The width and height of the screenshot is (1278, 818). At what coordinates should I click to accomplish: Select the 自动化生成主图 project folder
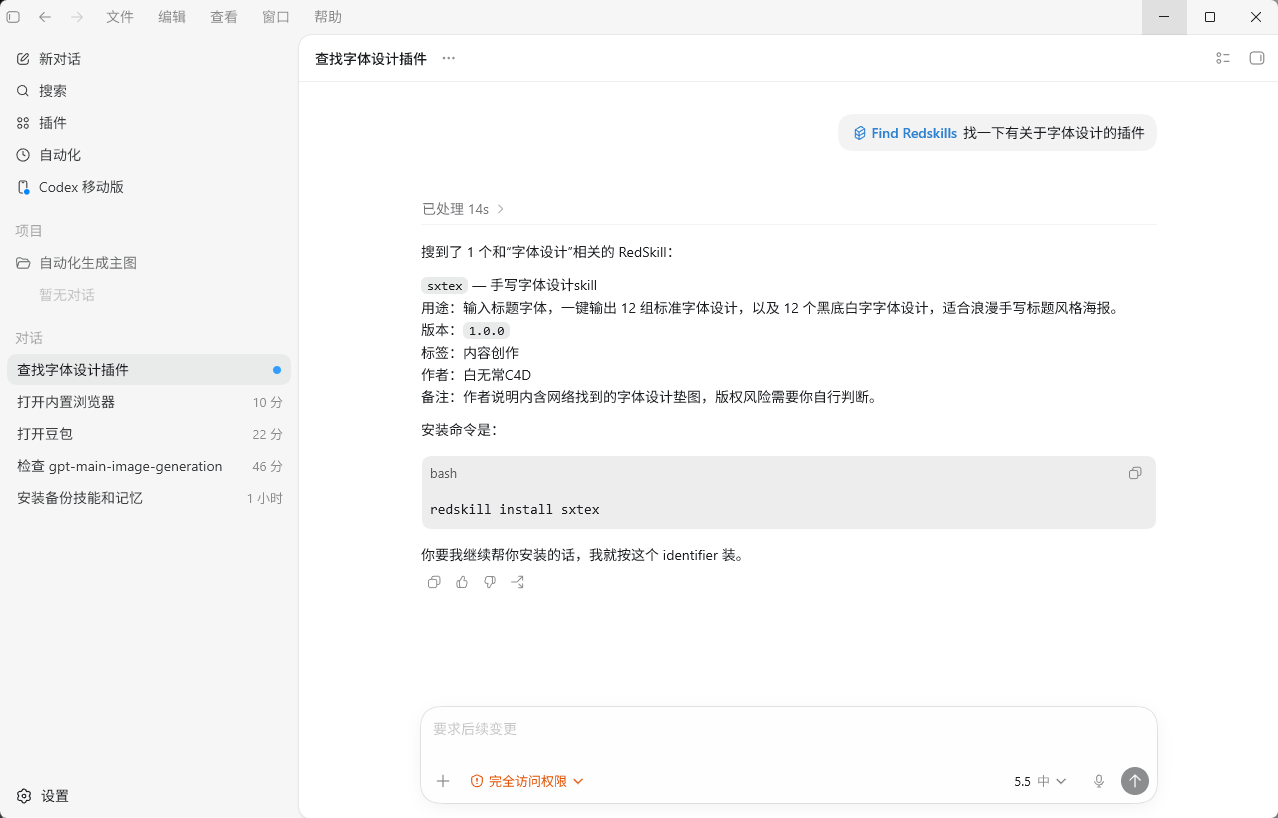coord(149,263)
